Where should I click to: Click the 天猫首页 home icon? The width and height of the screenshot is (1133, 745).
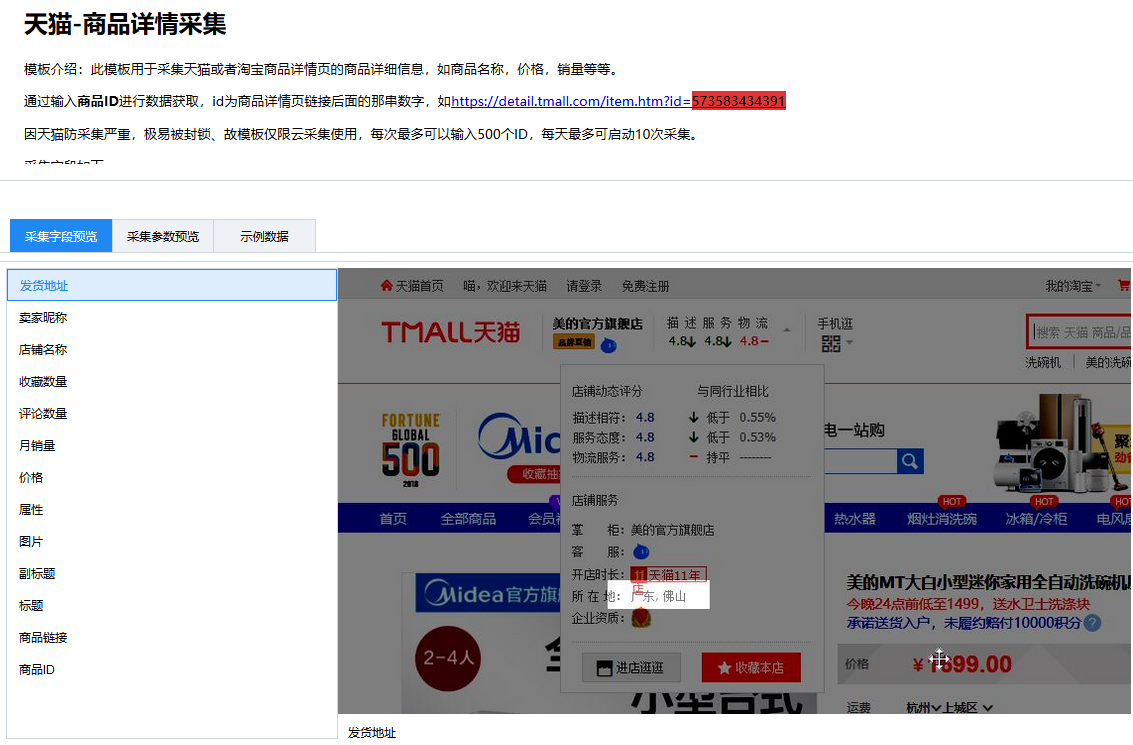coord(387,286)
